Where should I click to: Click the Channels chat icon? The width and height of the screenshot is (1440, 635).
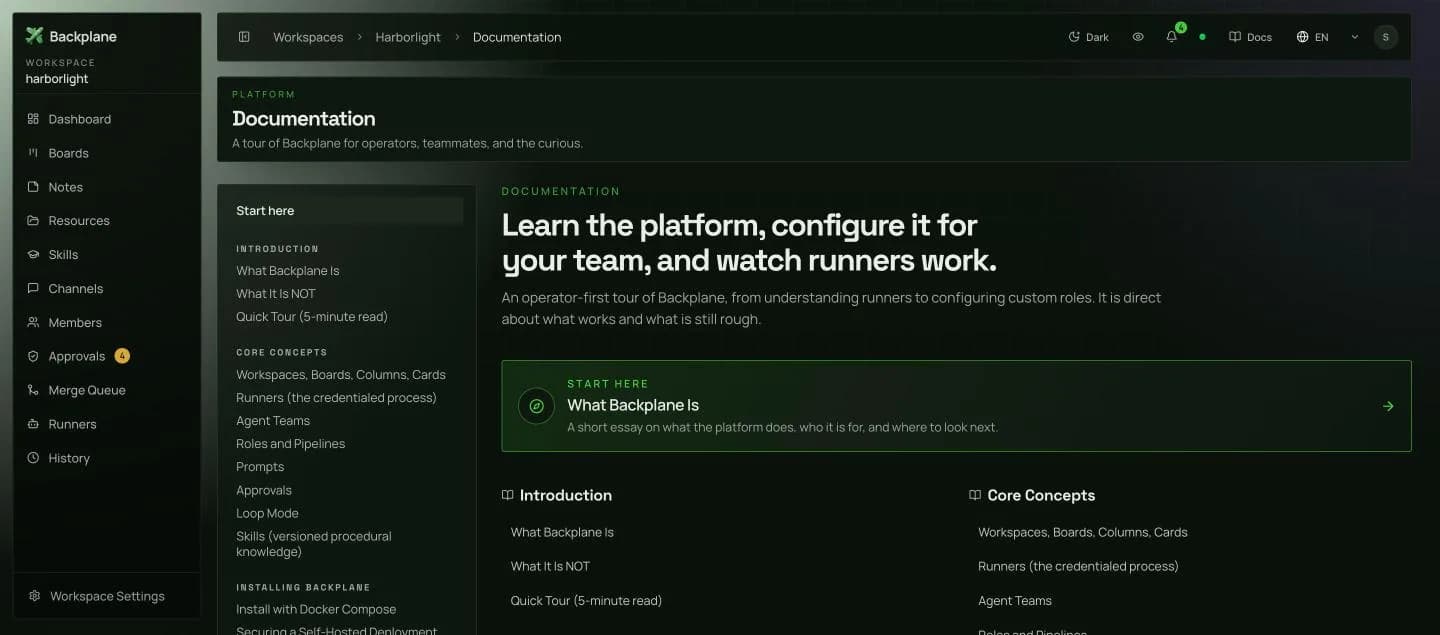tap(33, 289)
